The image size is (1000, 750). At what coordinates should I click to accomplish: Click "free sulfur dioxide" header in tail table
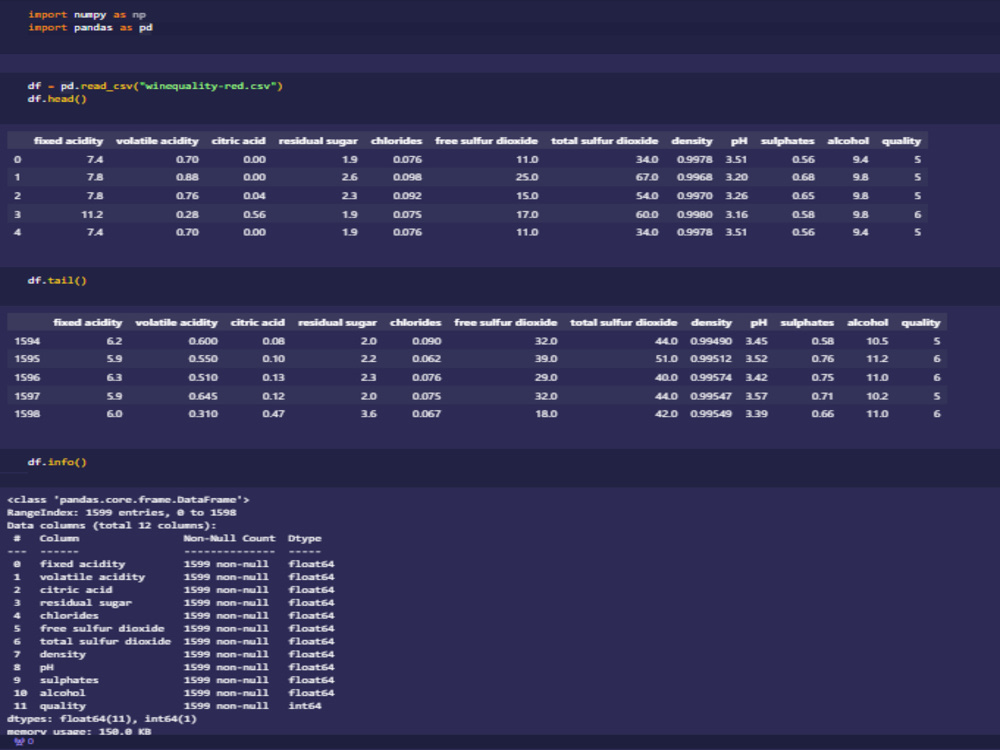pos(505,323)
